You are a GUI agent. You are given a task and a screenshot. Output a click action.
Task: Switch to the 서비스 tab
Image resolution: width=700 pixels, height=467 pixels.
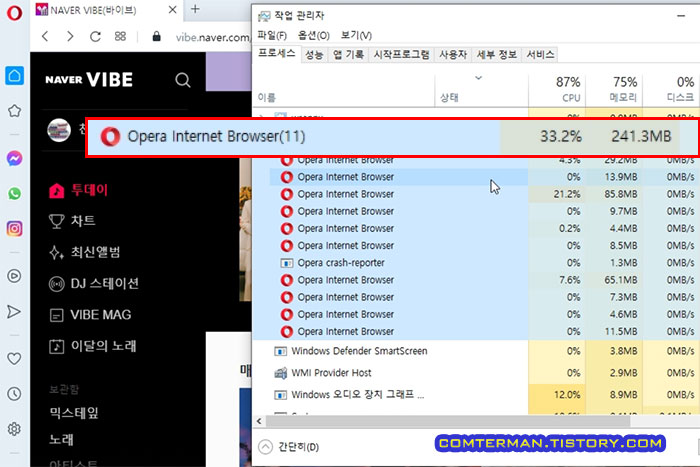click(x=540, y=55)
